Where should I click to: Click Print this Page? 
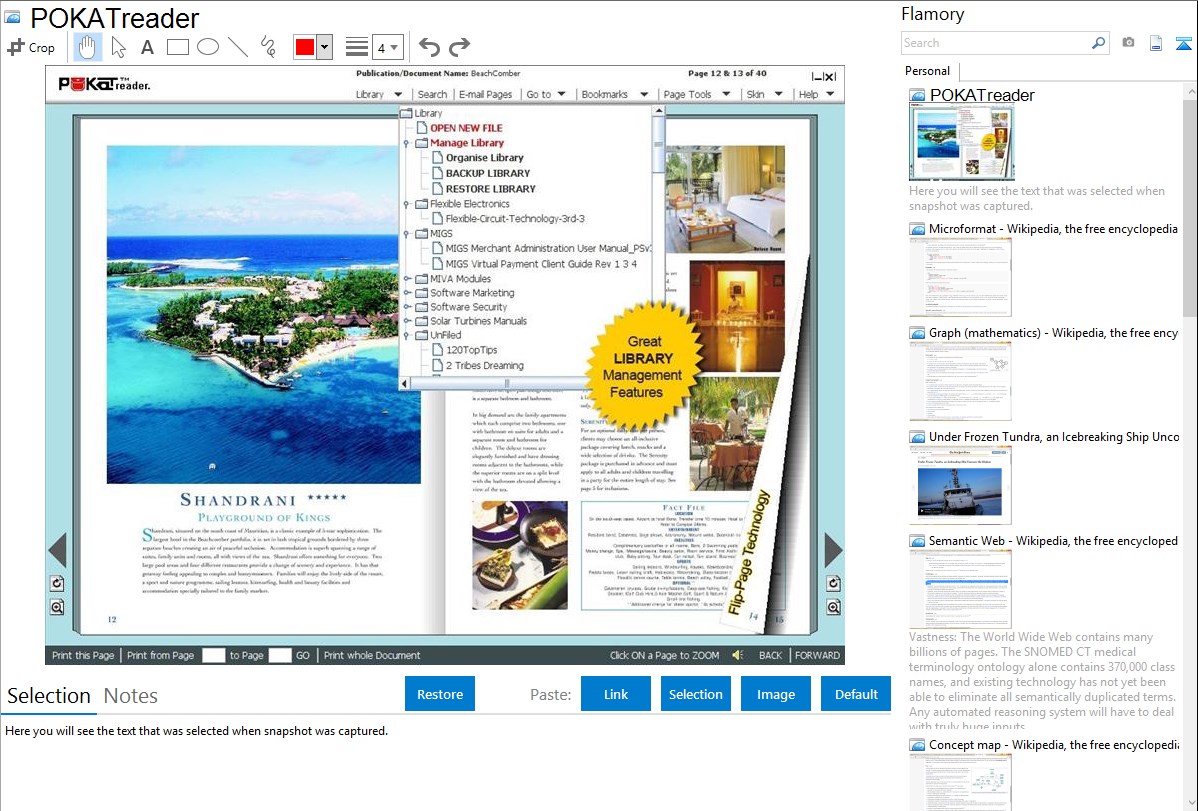[x=83, y=655]
